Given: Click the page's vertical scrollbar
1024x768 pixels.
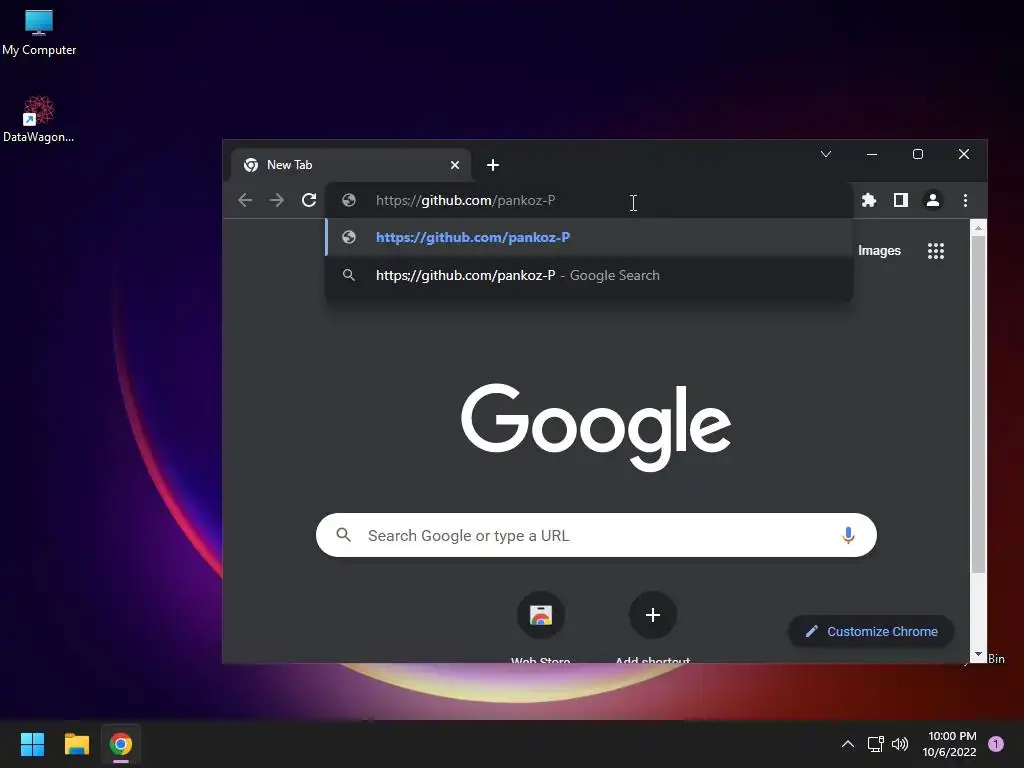Looking at the screenshot, I should pyautogui.click(x=978, y=405).
